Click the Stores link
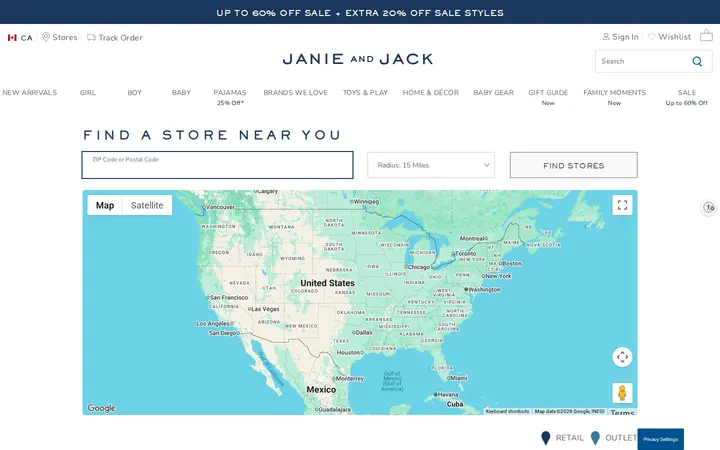 [x=65, y=37]
